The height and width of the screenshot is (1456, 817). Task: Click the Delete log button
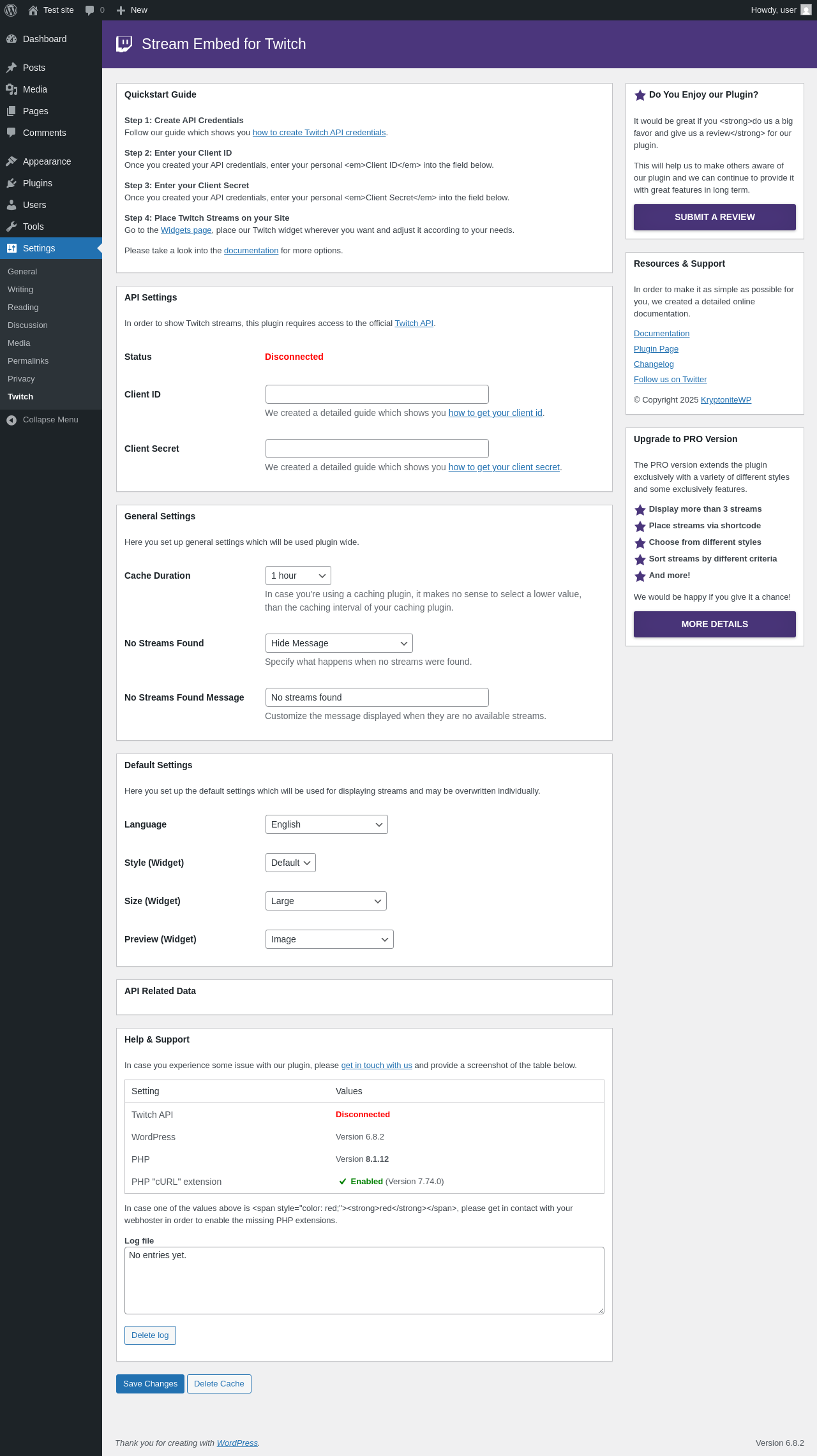150,1335
